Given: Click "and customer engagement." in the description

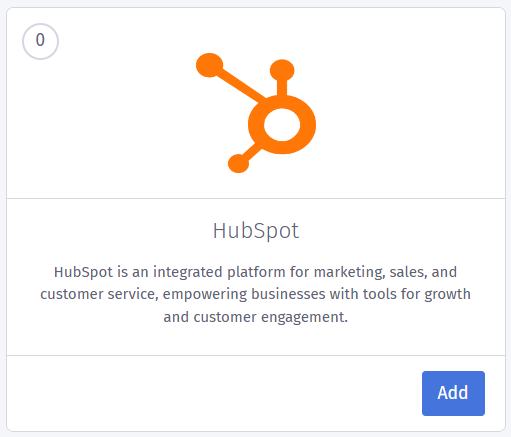Looking at the screenshot, I should (x=256, y=317).
